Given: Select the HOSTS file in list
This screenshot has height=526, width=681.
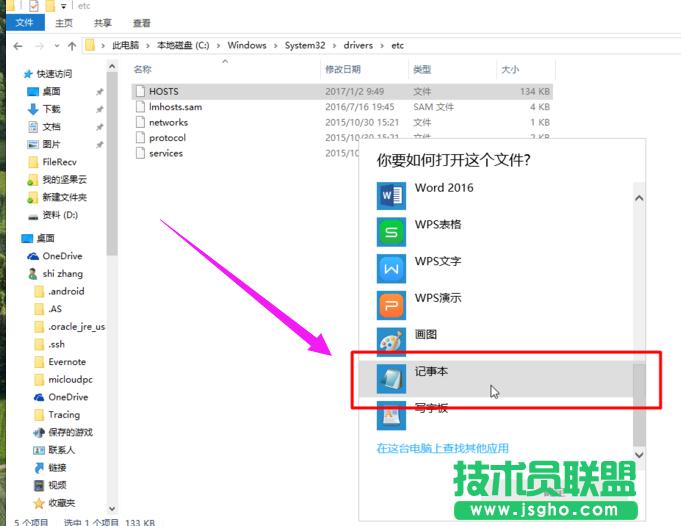Looking at the screenshot, I should (163, 91).
